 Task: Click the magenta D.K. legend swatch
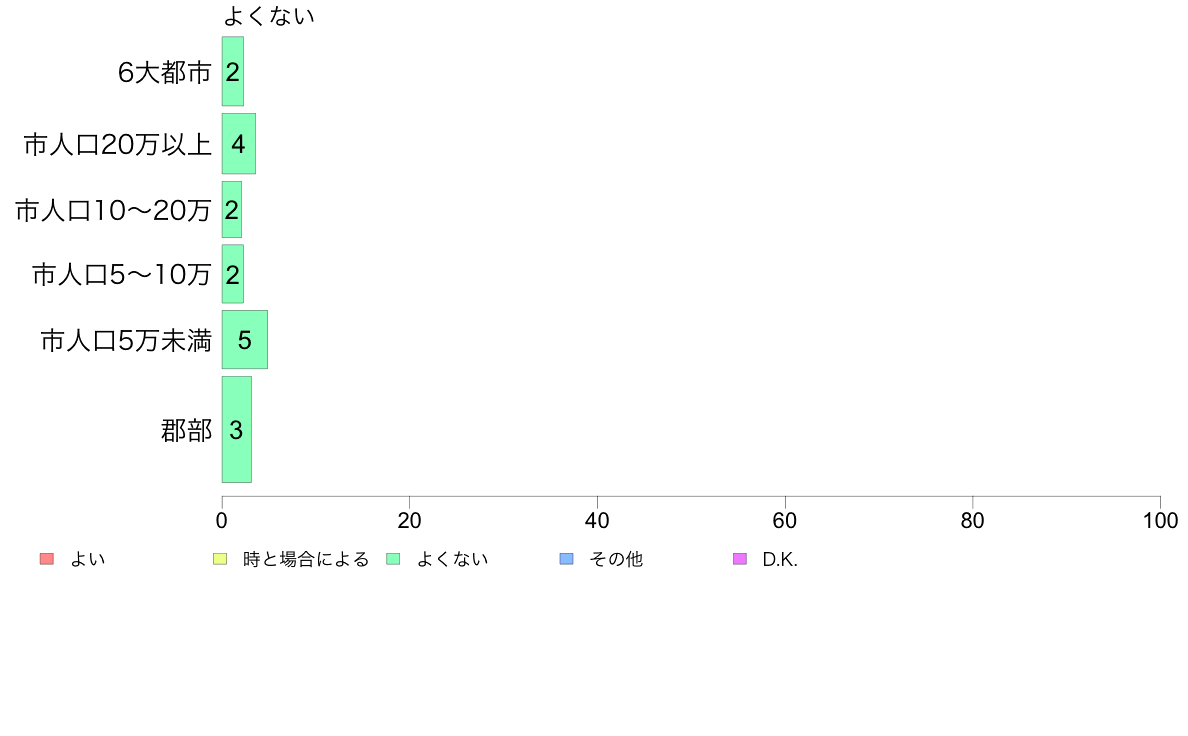739,559
